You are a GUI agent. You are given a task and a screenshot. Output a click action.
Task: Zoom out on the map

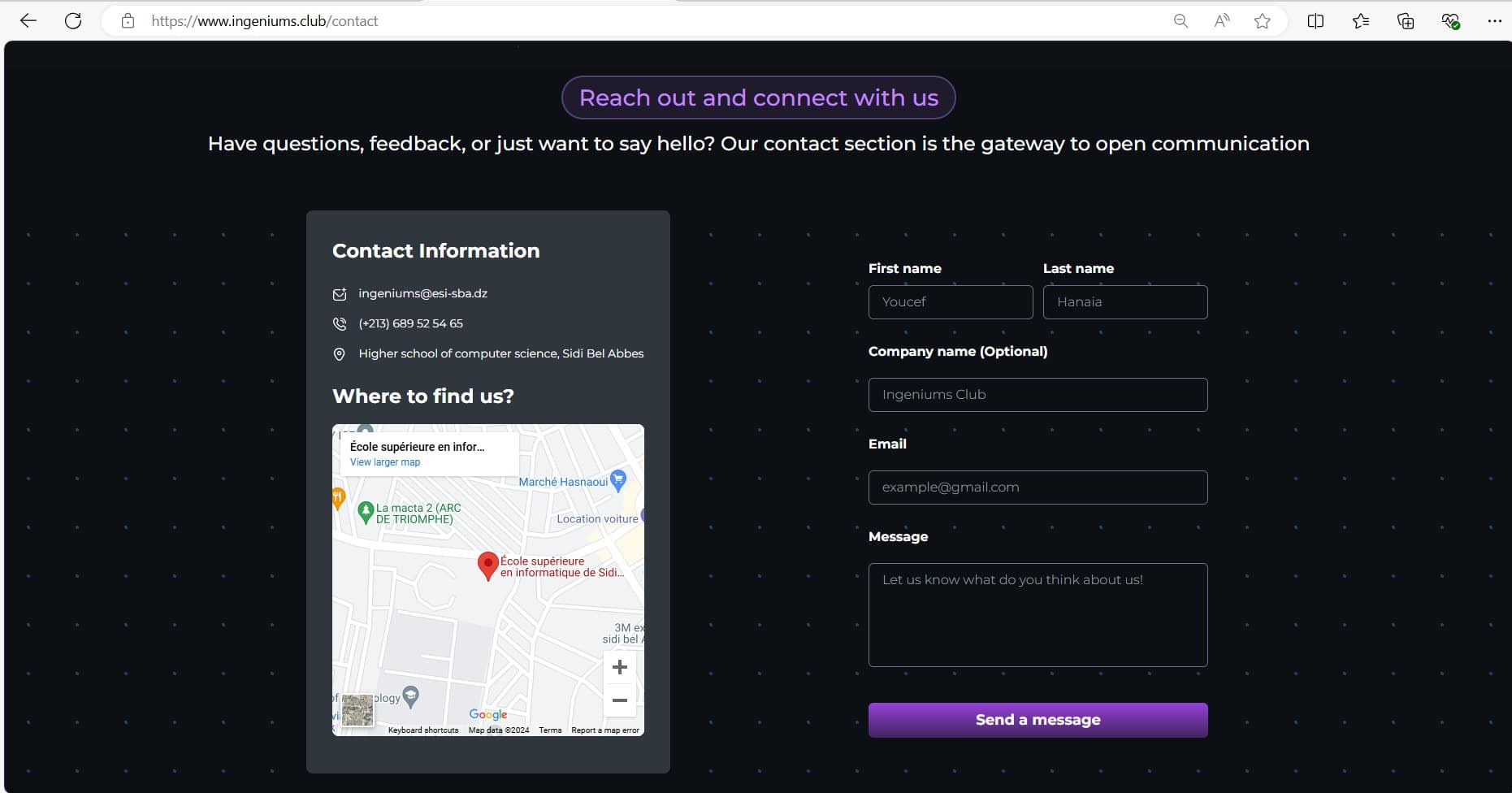coord(619,700)
